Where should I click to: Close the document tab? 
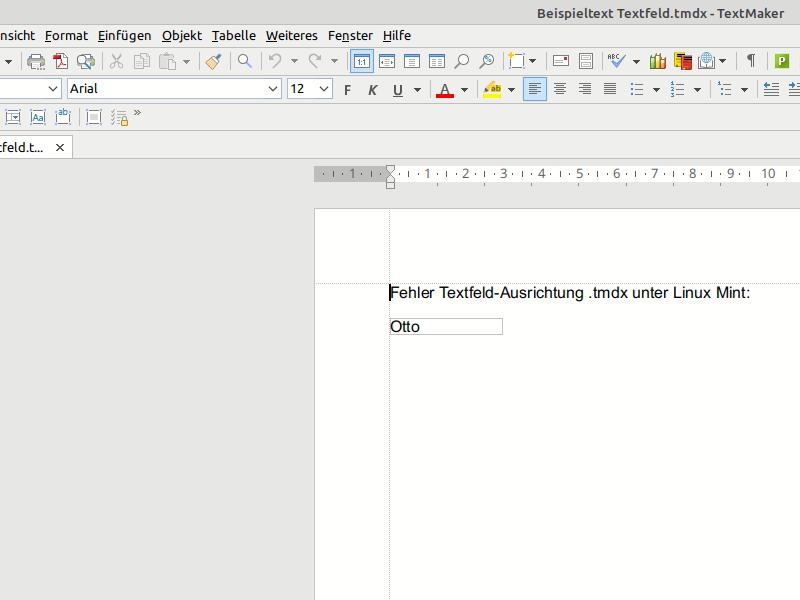60,148
